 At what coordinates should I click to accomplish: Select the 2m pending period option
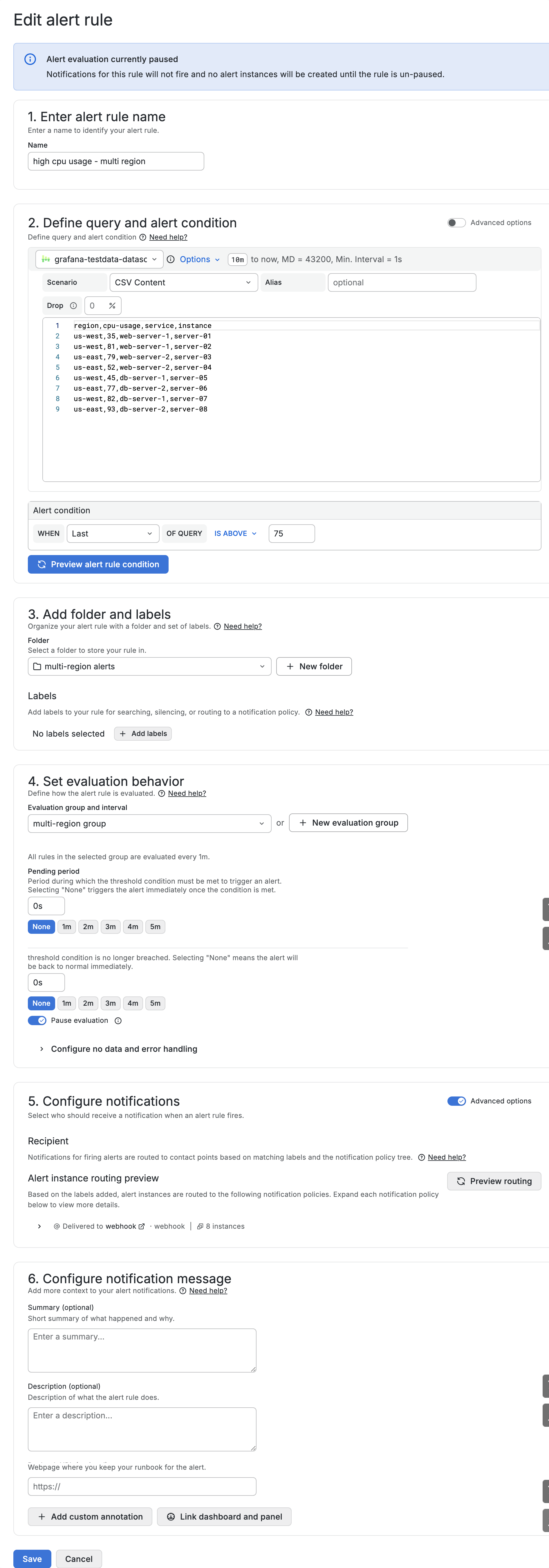click(88, 927)
